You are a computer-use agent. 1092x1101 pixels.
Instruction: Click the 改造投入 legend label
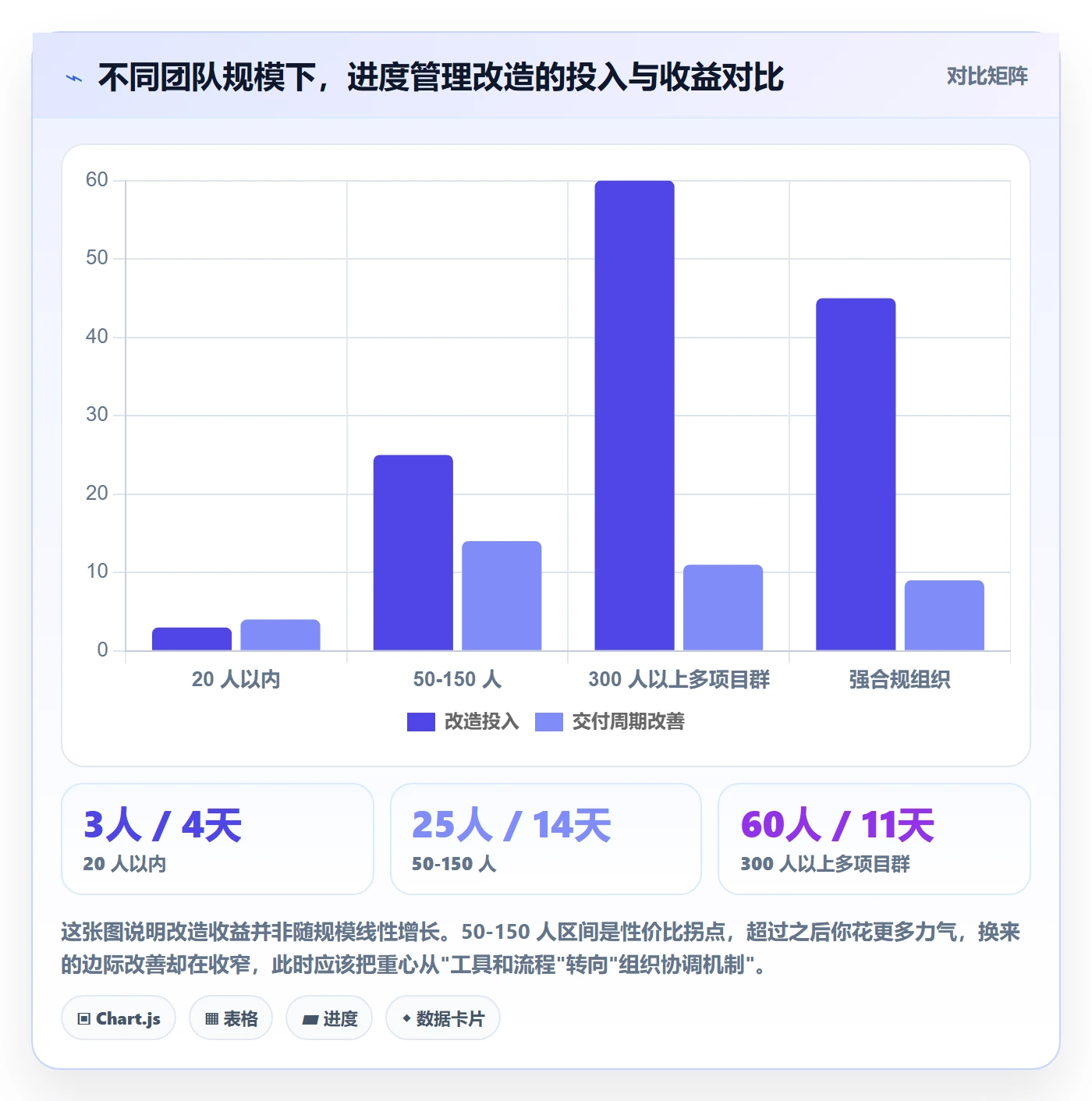point(481,722)
